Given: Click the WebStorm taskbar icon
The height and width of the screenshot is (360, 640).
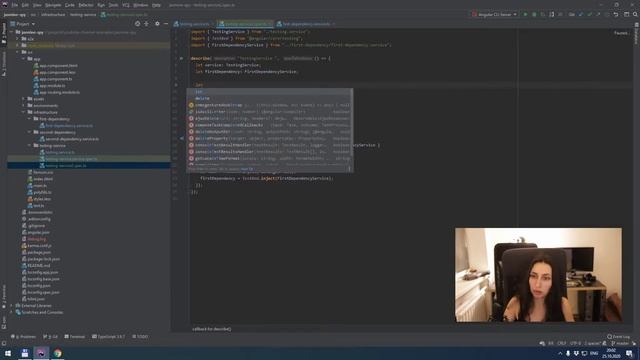Looking at the screenshot, I should point(41,353).
